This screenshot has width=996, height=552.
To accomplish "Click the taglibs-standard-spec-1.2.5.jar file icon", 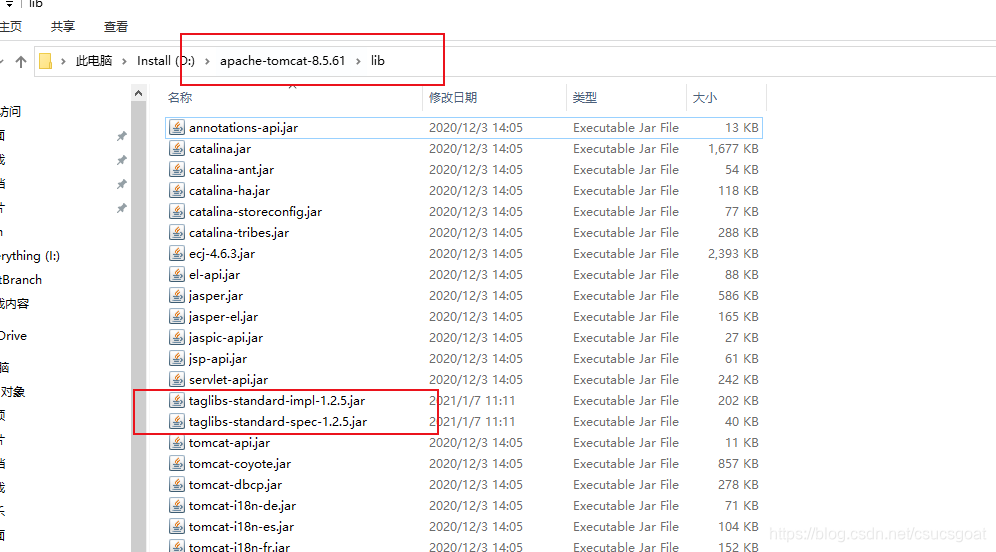I will (x=177, y=421).
